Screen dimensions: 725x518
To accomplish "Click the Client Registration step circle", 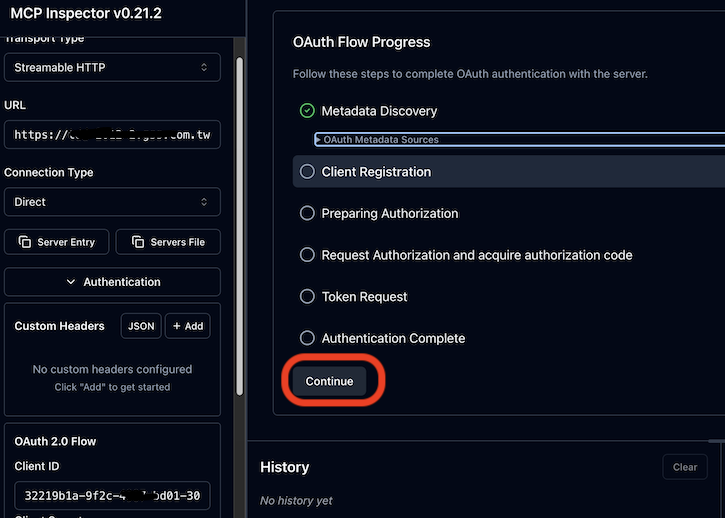I will 307,172.
